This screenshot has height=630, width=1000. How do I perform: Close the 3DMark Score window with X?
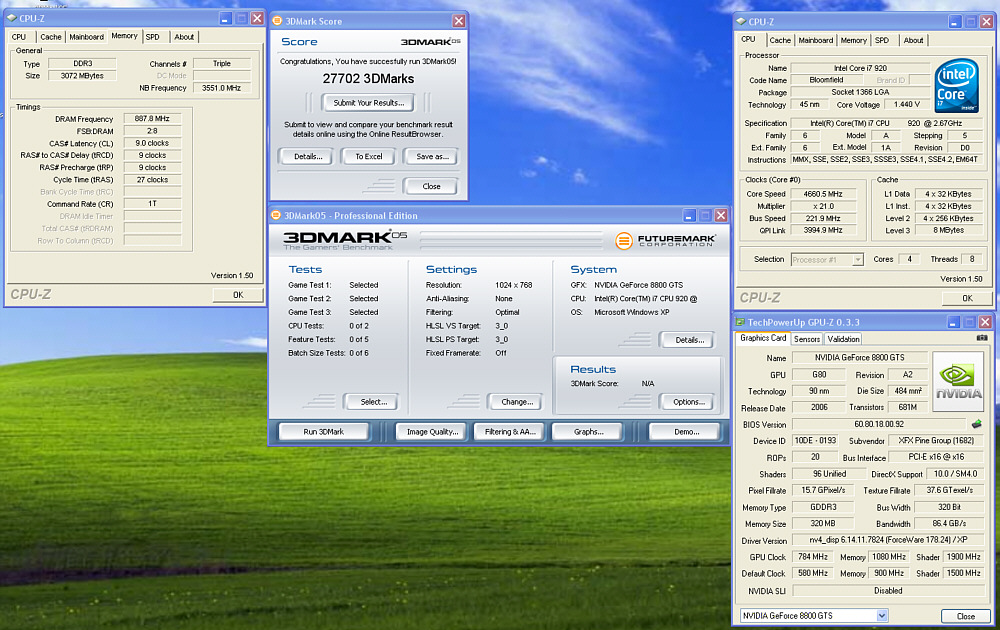click(459, 21)
